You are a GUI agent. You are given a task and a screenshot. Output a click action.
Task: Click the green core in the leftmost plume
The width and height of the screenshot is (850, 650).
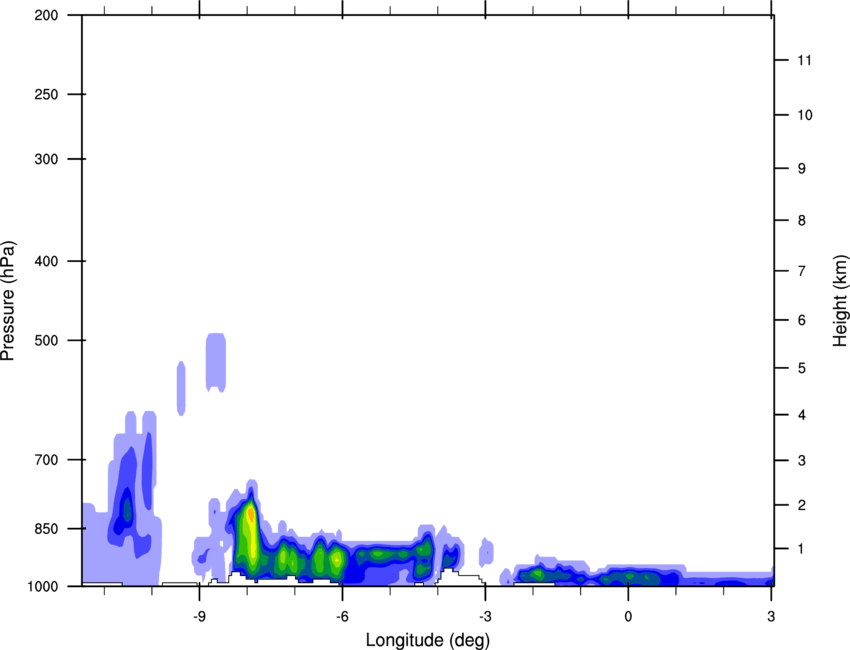[127, 509]
